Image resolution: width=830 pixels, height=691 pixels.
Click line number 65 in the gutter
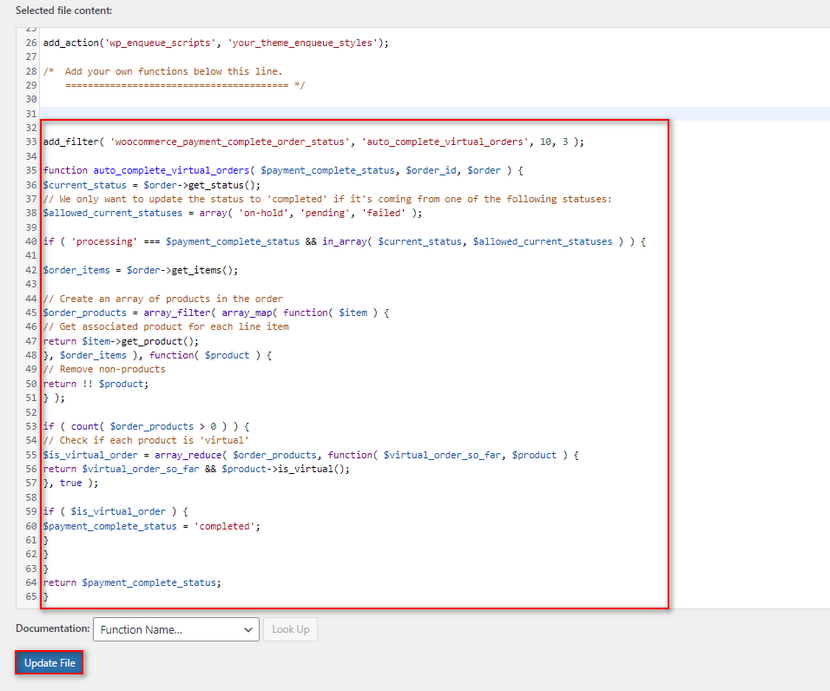click(31, 597)
